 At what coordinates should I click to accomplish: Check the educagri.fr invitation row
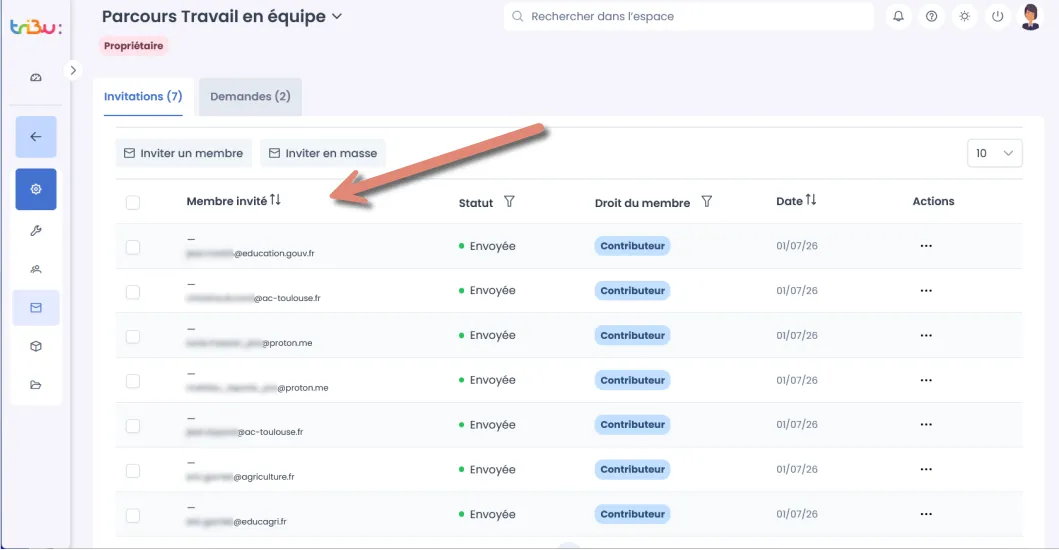click(x=133, y=516)
